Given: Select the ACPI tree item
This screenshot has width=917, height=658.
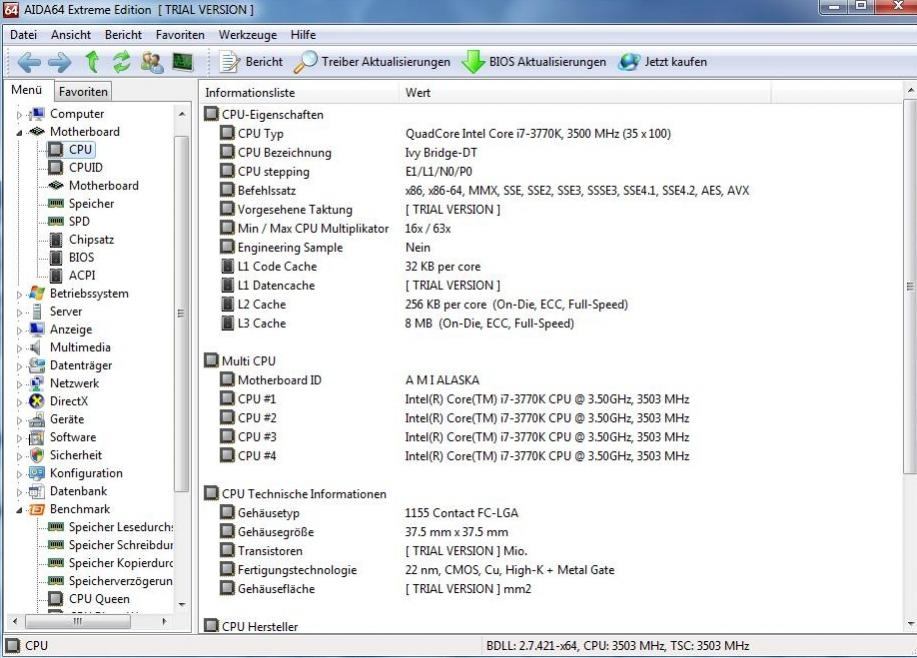Looking at the screenshot, I should 82,275.
